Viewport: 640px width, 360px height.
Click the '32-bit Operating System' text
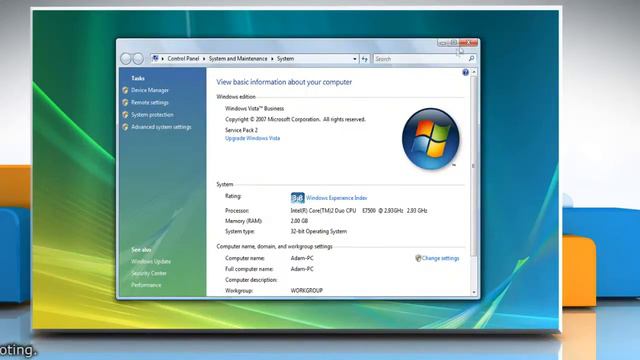pyautogui.click(x=319, y=231)
